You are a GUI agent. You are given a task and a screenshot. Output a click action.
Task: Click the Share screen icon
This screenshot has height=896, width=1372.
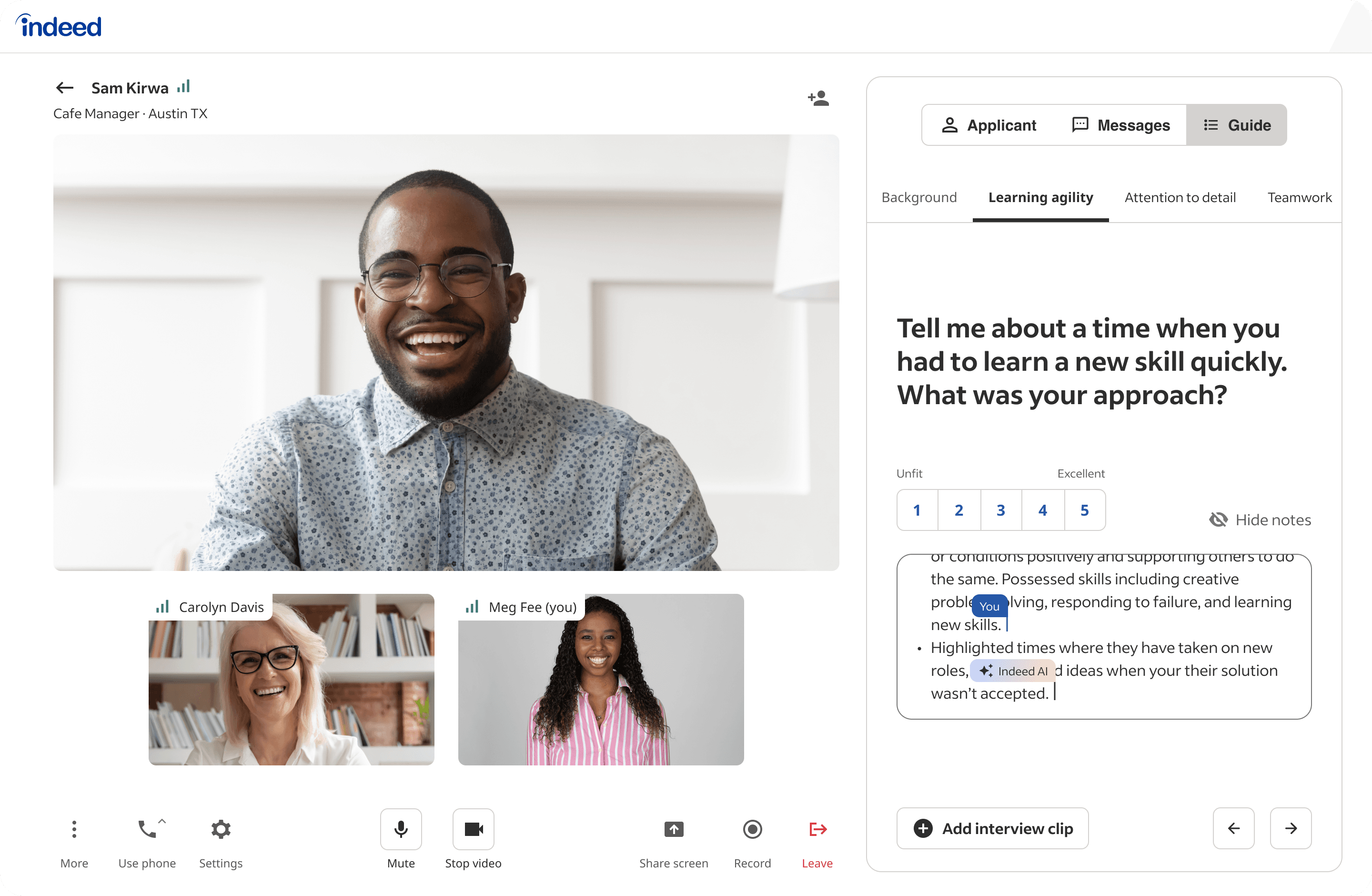point(673,829)
